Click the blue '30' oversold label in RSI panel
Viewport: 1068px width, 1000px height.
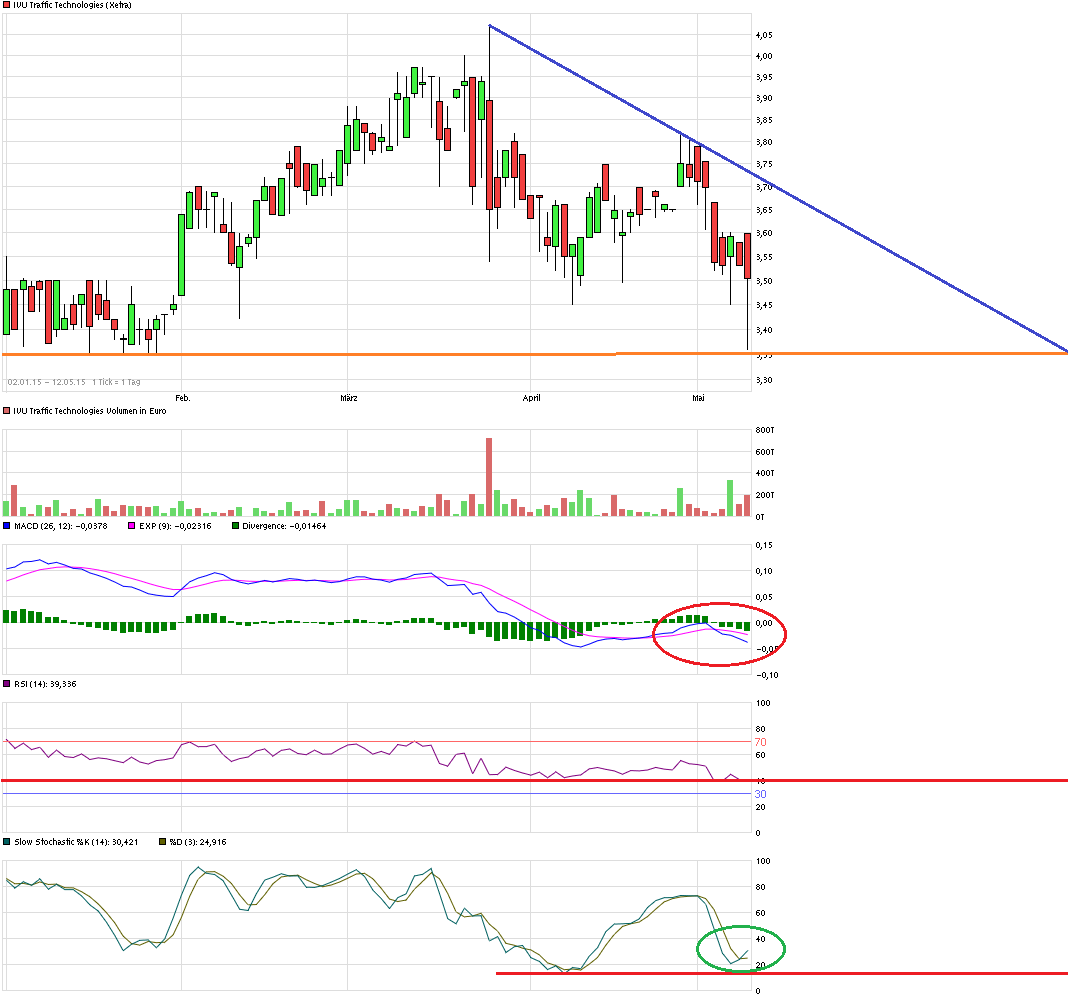760,794
